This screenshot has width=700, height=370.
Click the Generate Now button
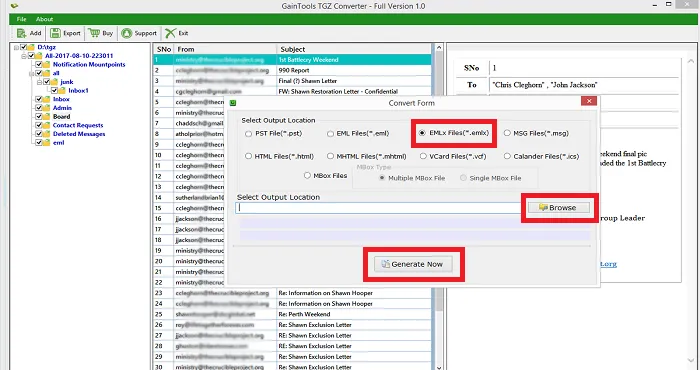(x=413, y=264)
